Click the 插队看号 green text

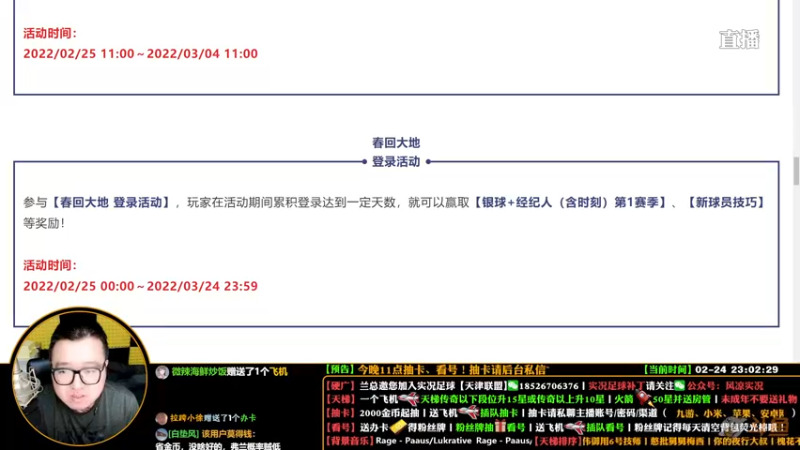pos(607,427)
